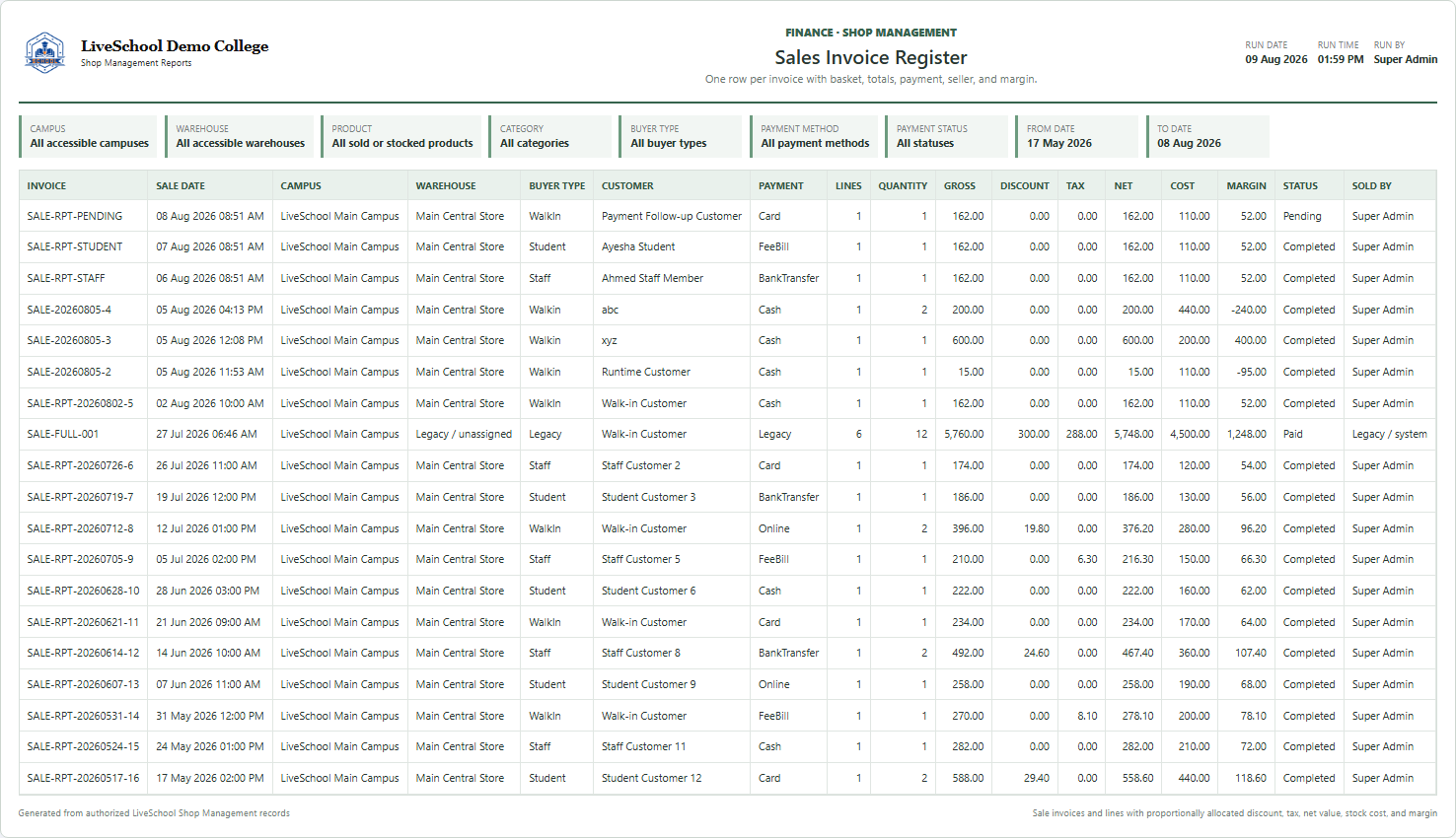1456x838 pixels.
Task: Click customer 'Payment Follow-up Customer'
Action: (672, 216)
